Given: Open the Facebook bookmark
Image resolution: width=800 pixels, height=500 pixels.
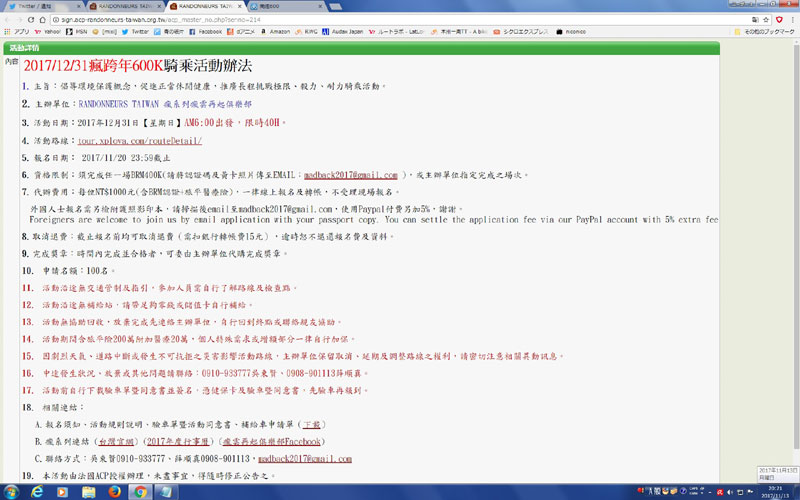Looking at the screenshot, I should click(205, 32).
